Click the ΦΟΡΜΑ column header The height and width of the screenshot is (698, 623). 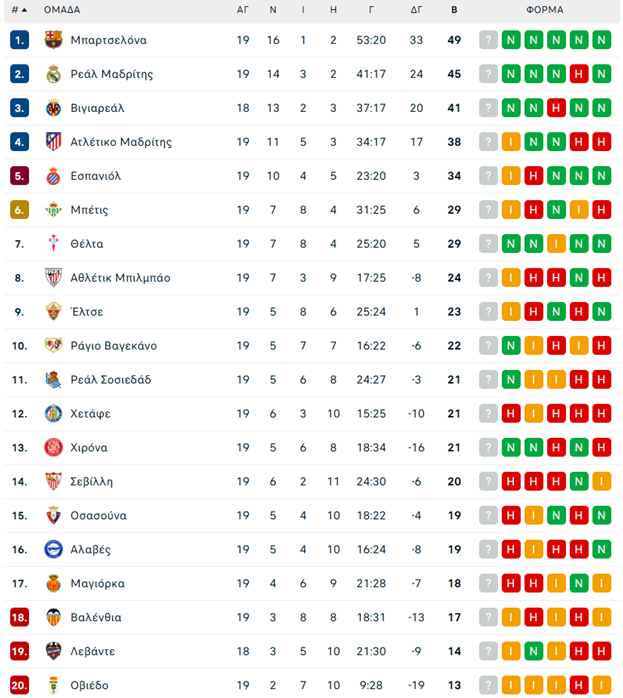click(x=545, y=10)
